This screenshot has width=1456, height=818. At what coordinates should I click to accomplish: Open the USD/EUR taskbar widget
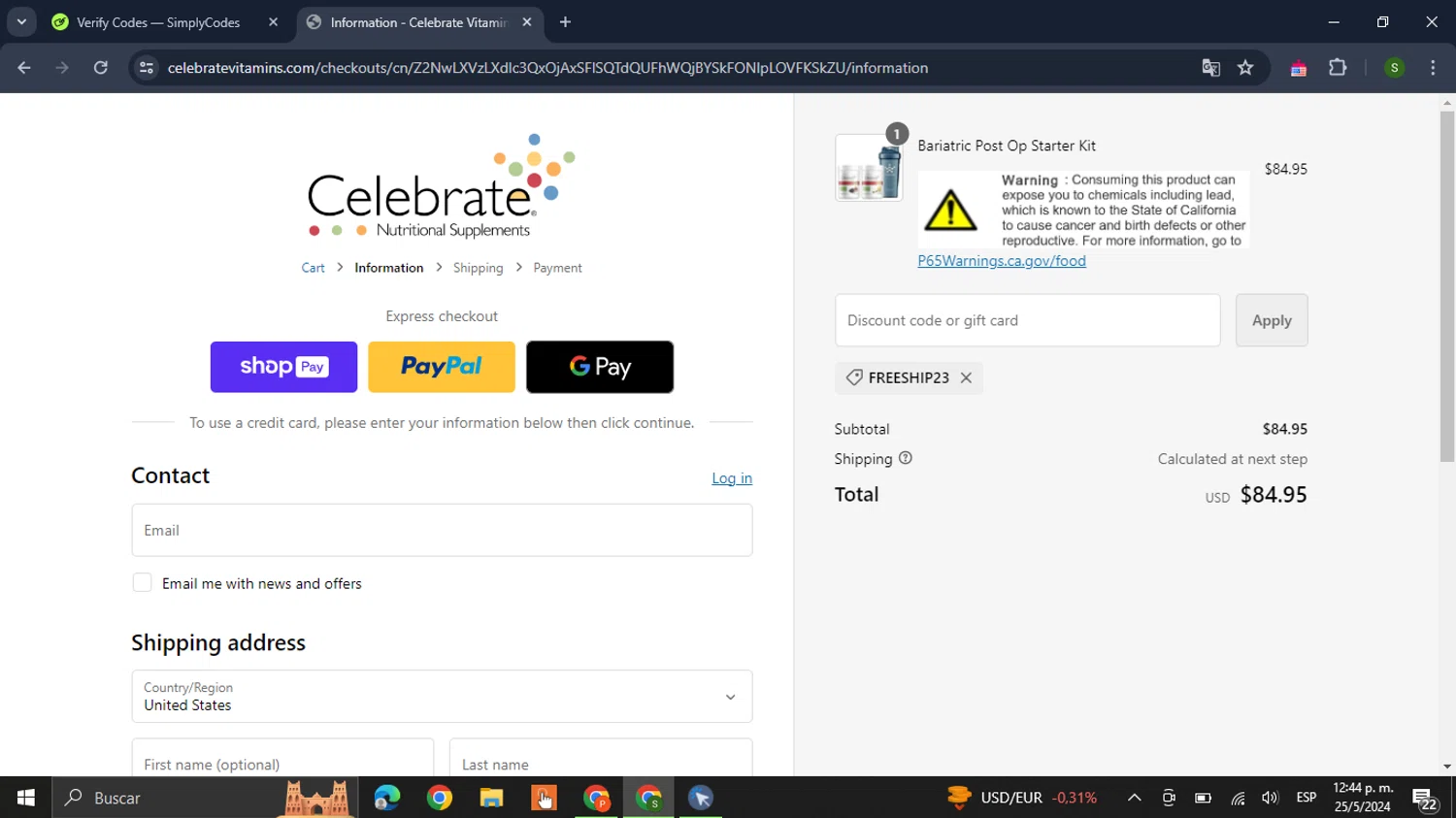(x=1022, y=798)
